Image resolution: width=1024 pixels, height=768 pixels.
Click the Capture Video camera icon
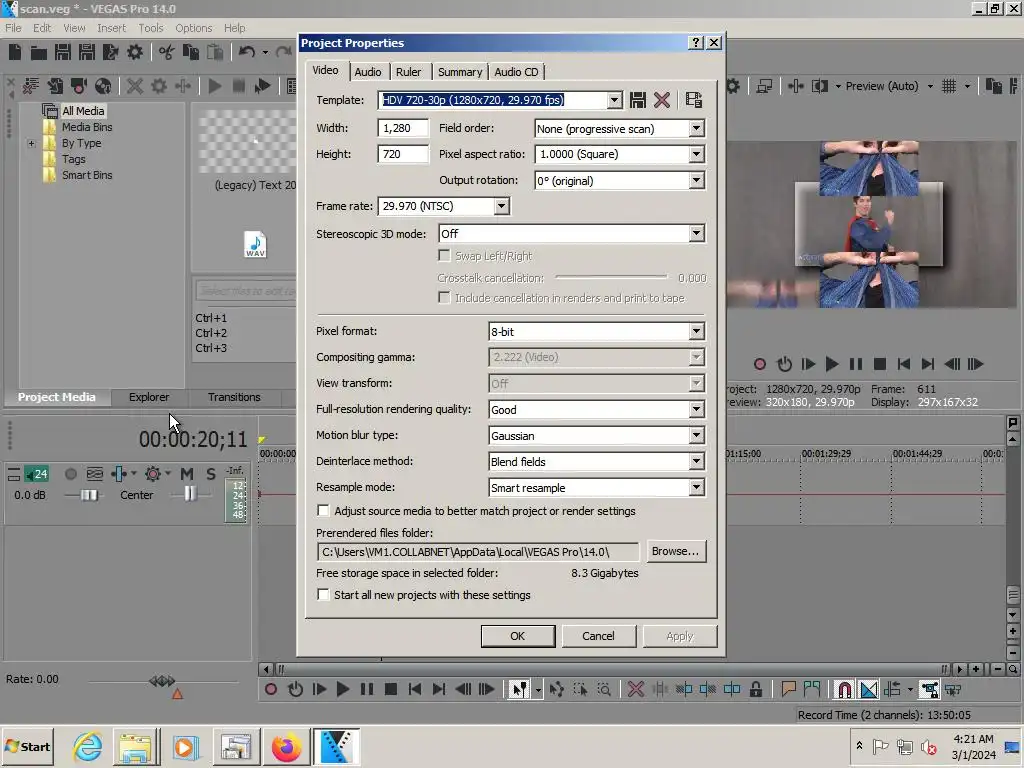click(79, 86)
